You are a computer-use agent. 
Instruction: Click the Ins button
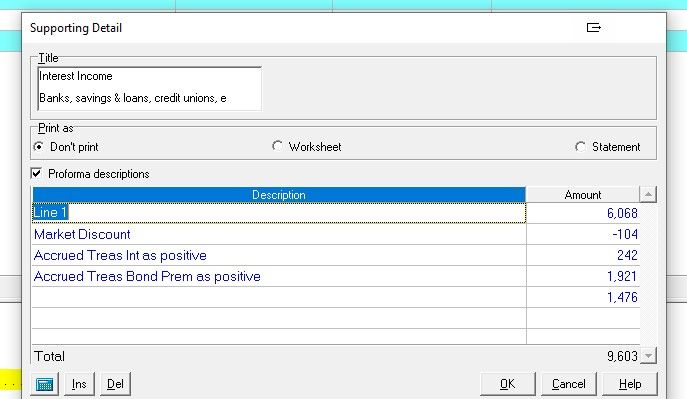tap(79, 384)
